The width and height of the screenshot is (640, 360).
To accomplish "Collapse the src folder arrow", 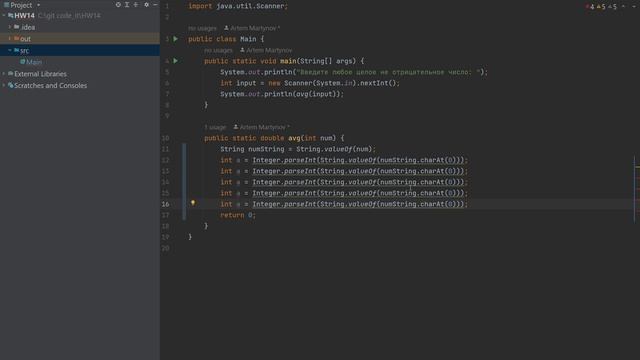I will click(10, 50).
